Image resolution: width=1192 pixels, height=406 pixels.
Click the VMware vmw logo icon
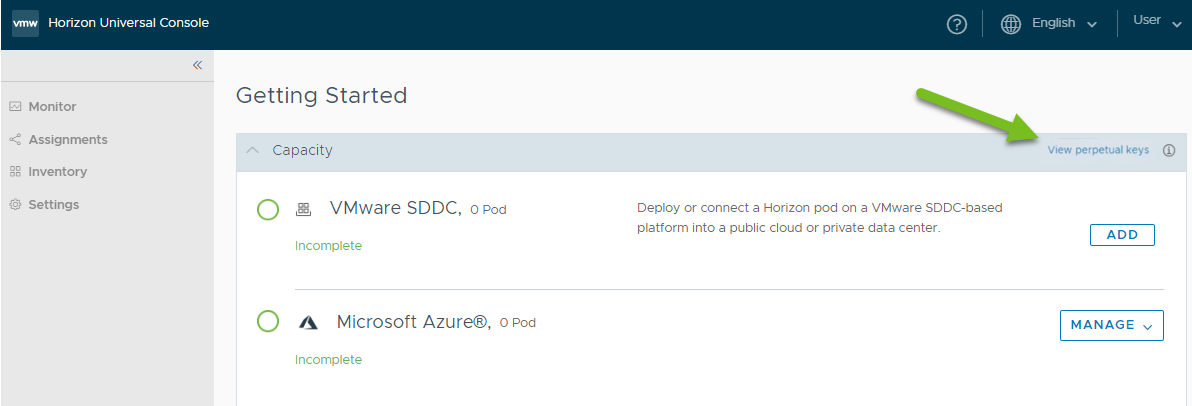pyautogui.click(x=25, y=23)
